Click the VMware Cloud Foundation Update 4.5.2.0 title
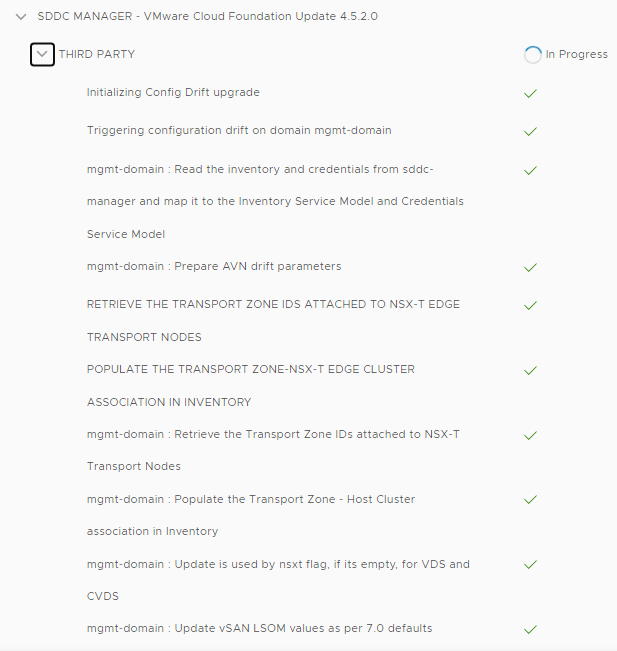This screenshot has width=617, height=651. (x=208, y=17)
